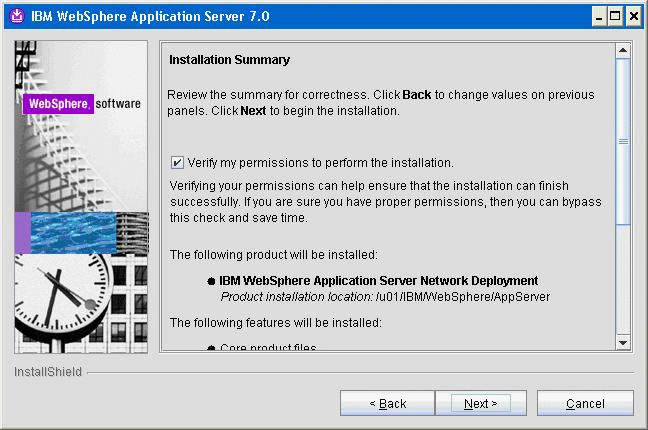Minimize the IBM WebSphere installer window
This screenshot has height=430, width=648.
pyautogui.click(x=599, y=17)
